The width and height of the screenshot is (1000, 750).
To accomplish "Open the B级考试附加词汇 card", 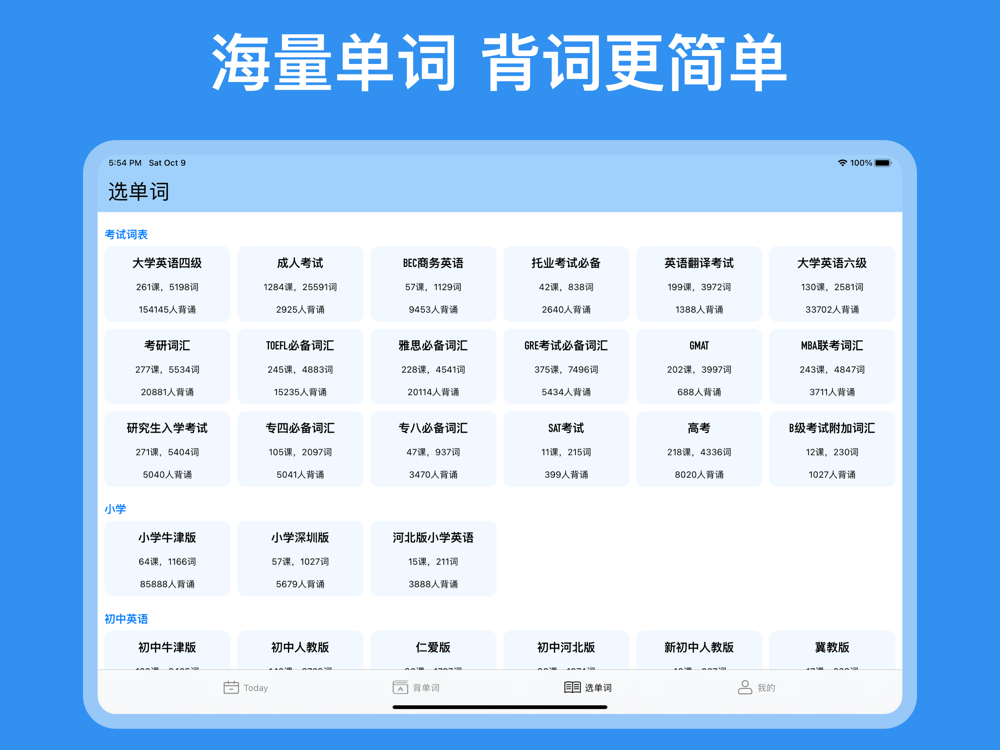I will [x=832, y=449].
